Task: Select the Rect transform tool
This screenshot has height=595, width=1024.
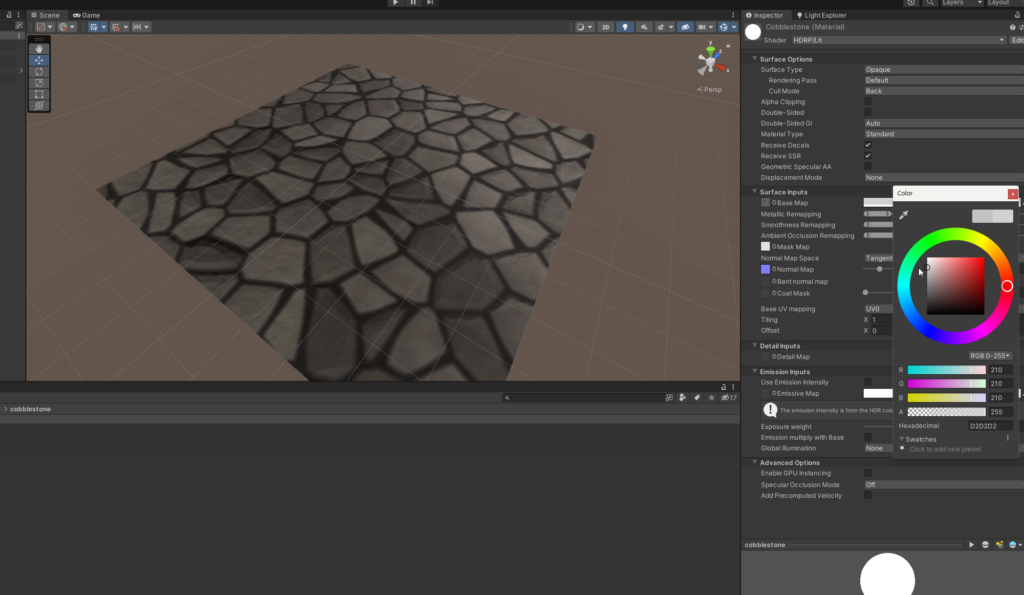Action: coord(39,94)
